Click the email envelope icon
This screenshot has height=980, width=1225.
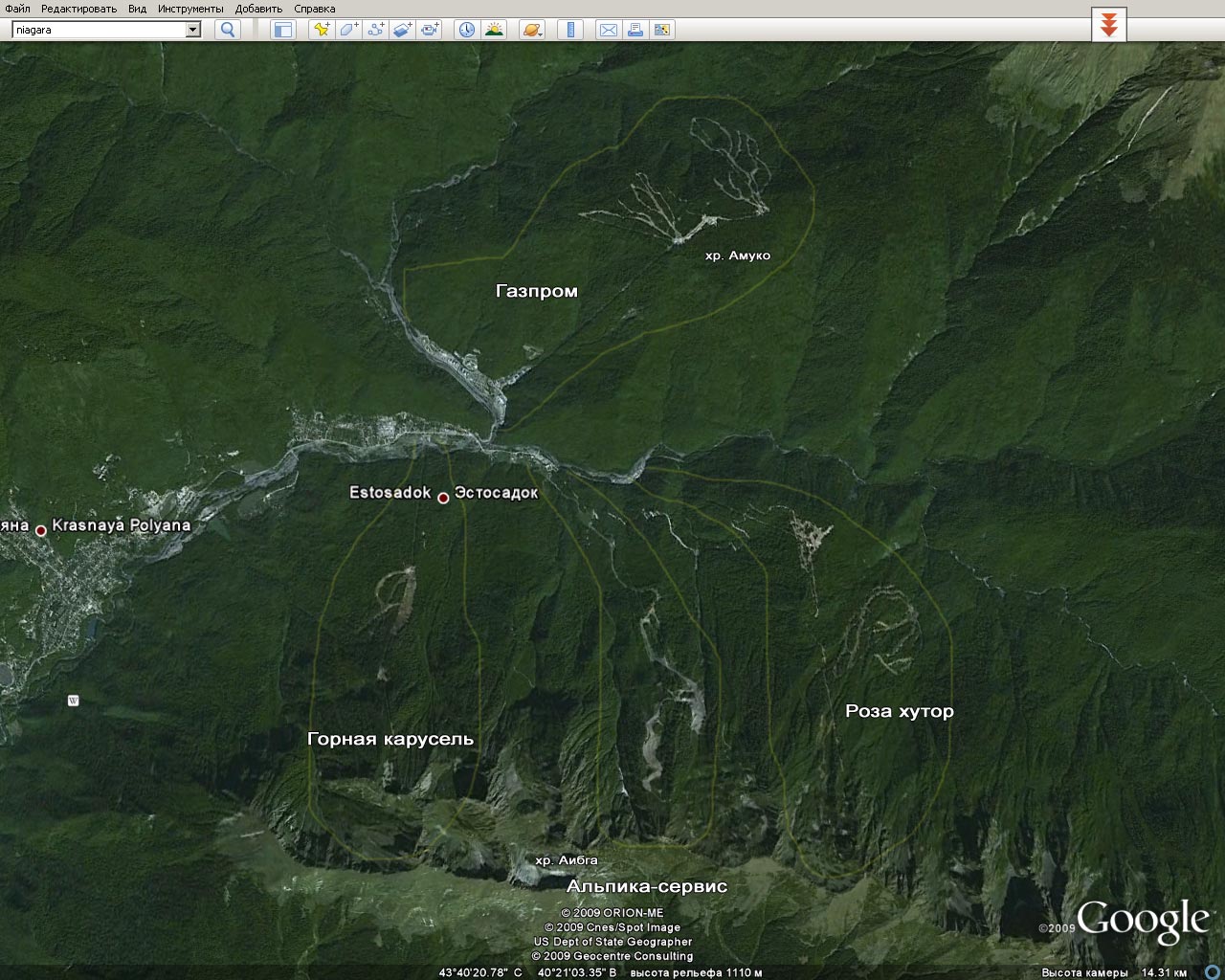pos(608,30)
